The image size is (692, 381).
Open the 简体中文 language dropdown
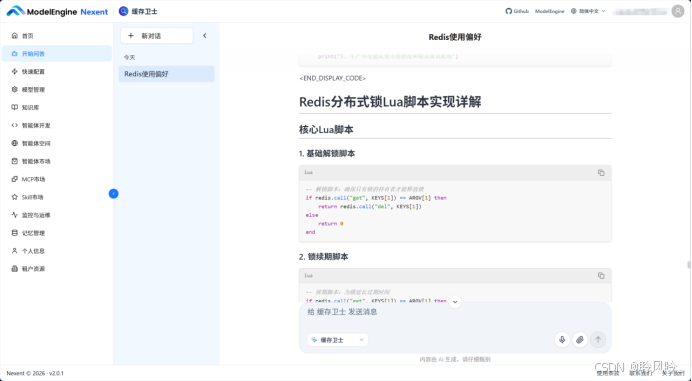588,11
